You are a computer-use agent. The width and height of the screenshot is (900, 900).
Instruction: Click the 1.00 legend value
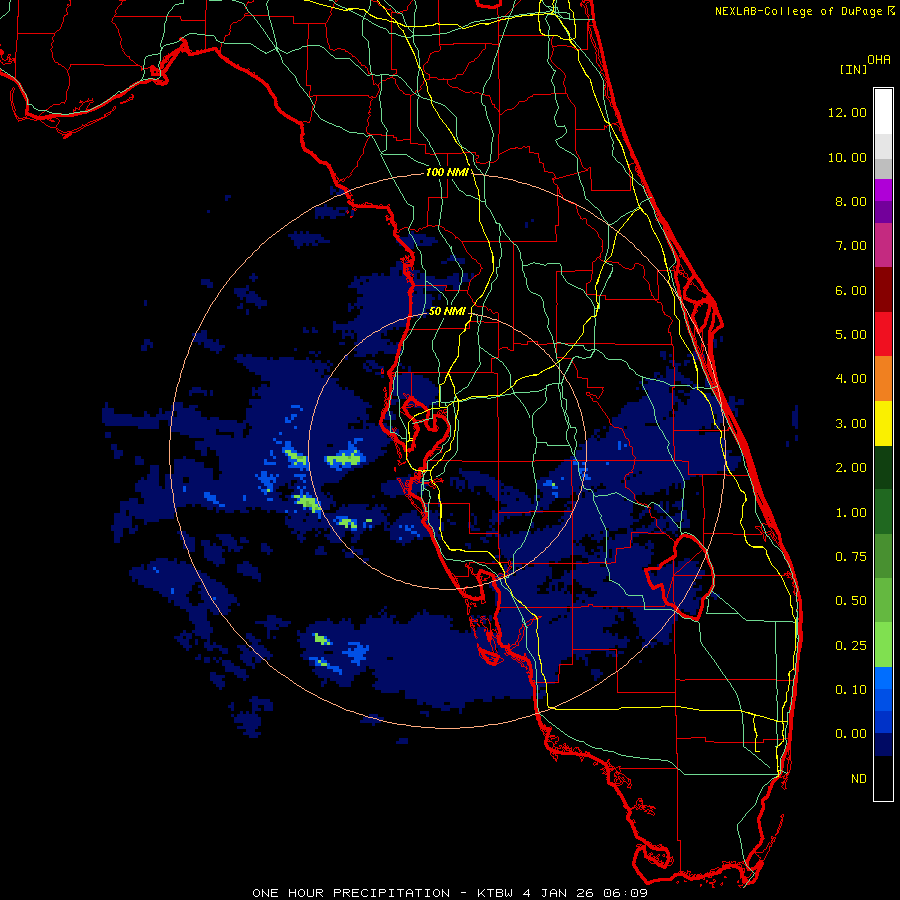point(851,513)
